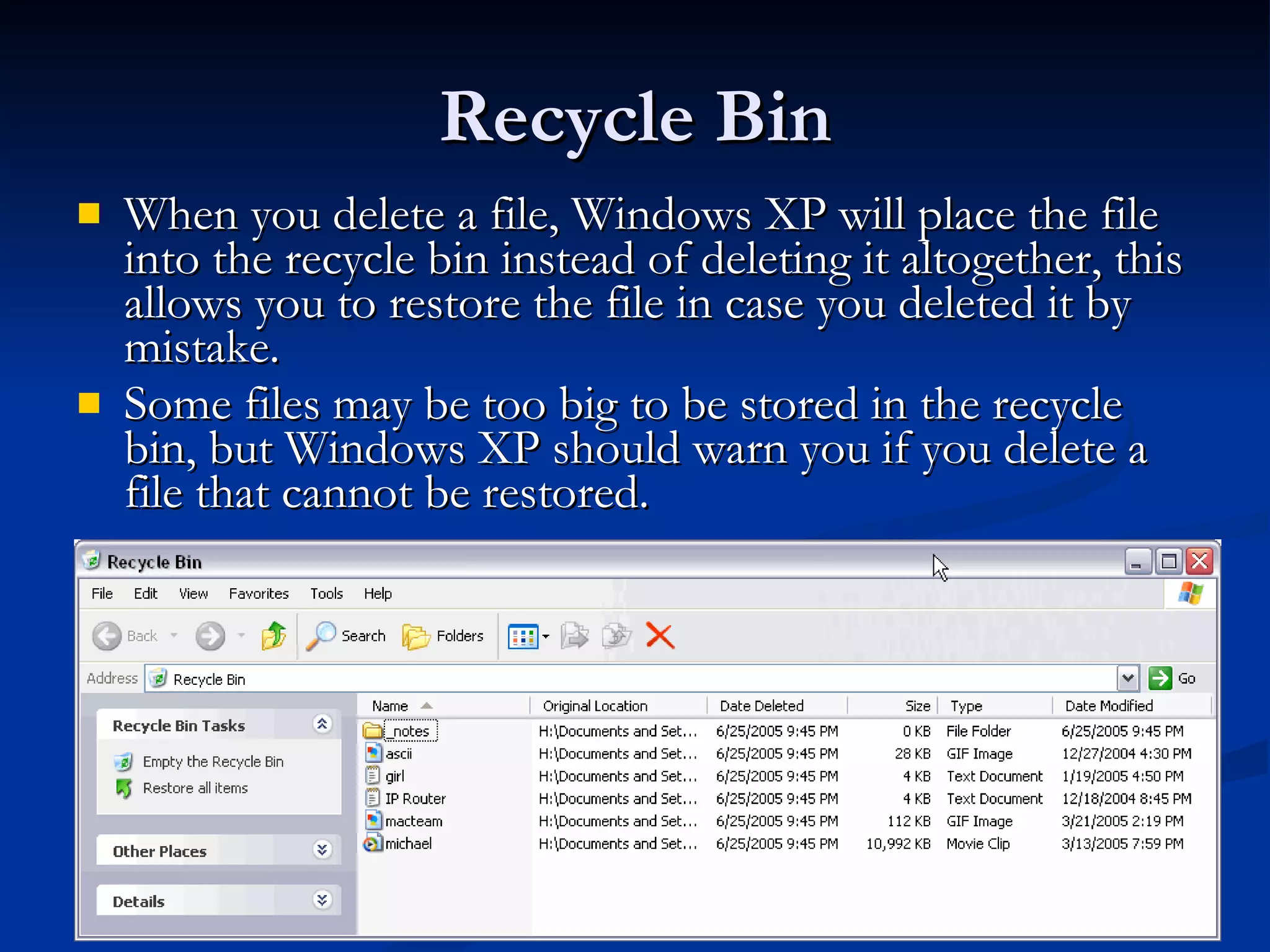Expand the Details panel
This screenshot has height=952, width=1270.
coord(322,899)
